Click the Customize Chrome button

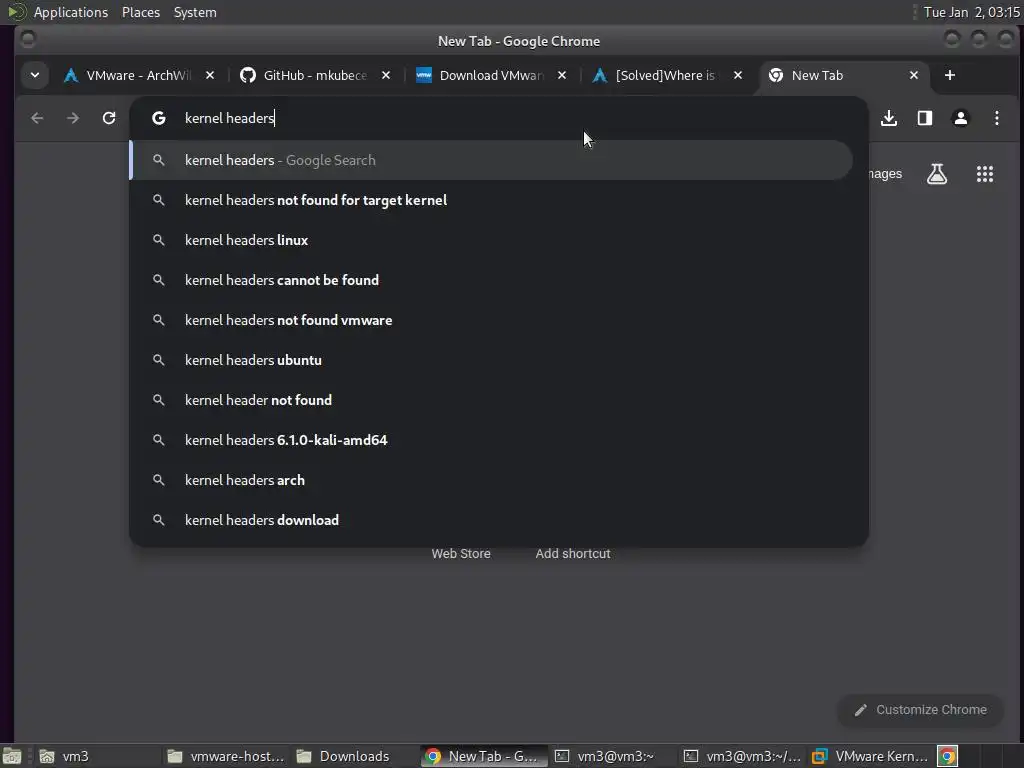(x=920, y=710)
